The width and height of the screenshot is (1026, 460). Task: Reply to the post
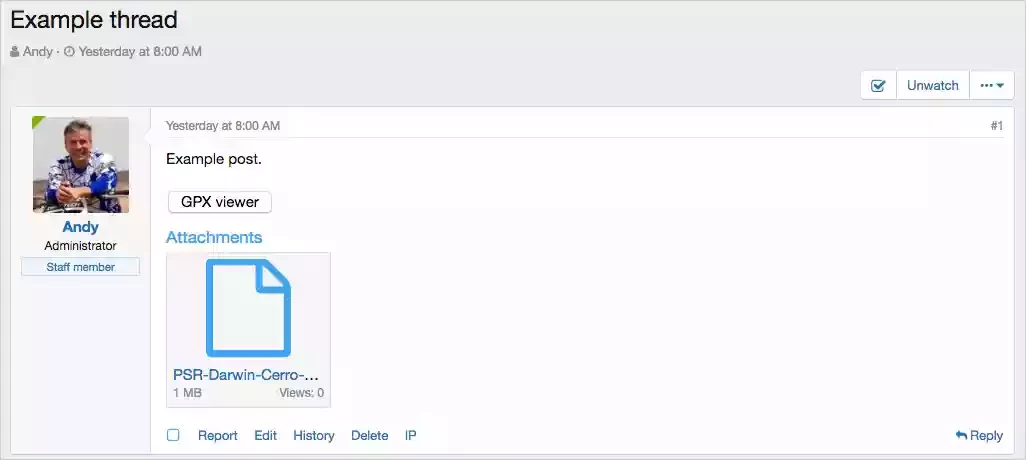pos(979,436)
